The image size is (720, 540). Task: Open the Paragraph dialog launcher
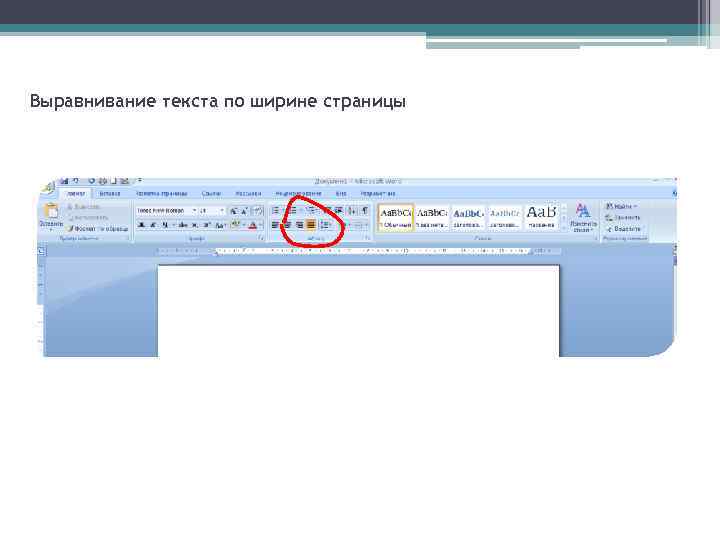click(x=367, y=238)
